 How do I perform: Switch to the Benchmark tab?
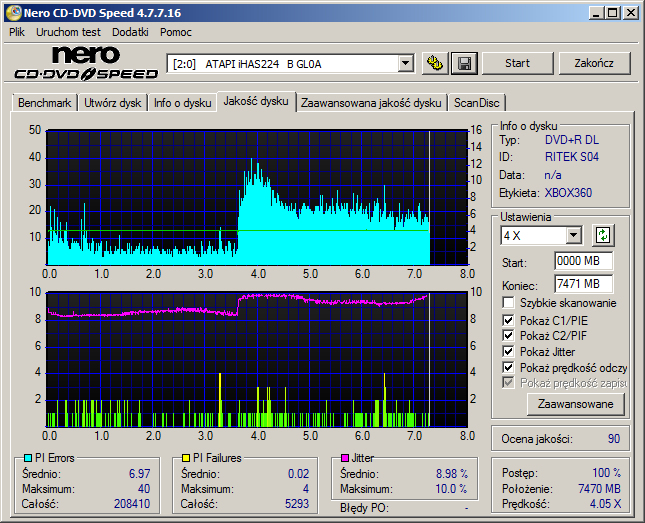[44, 103]
